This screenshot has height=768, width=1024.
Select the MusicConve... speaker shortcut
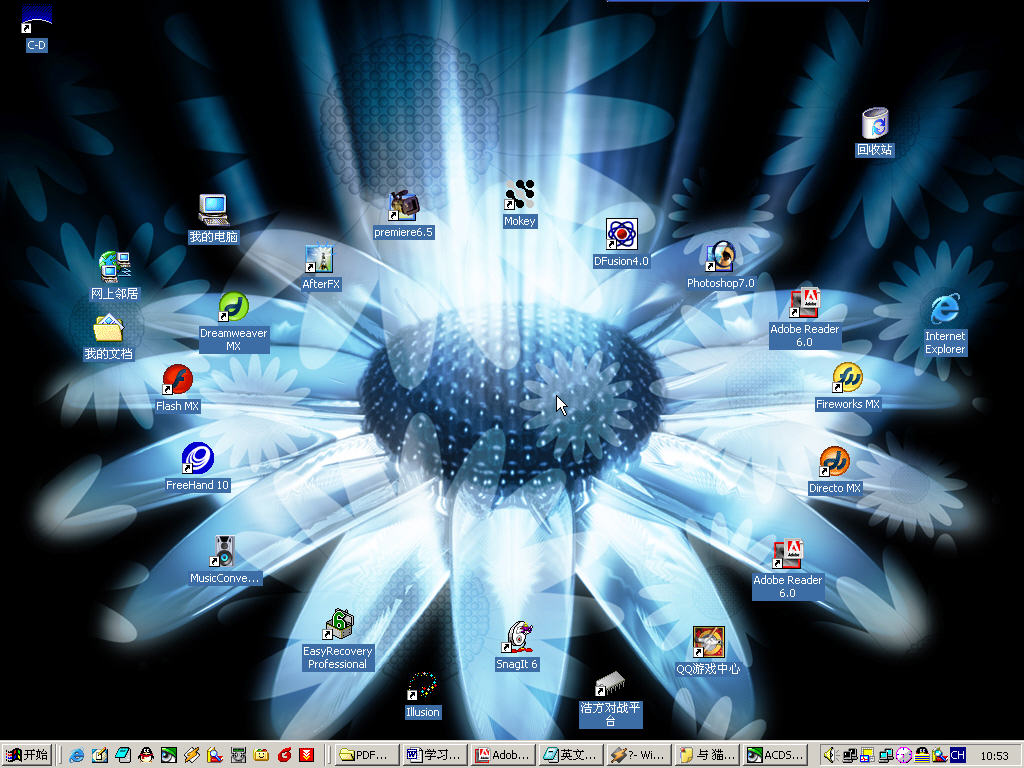(x=225, y=560)
